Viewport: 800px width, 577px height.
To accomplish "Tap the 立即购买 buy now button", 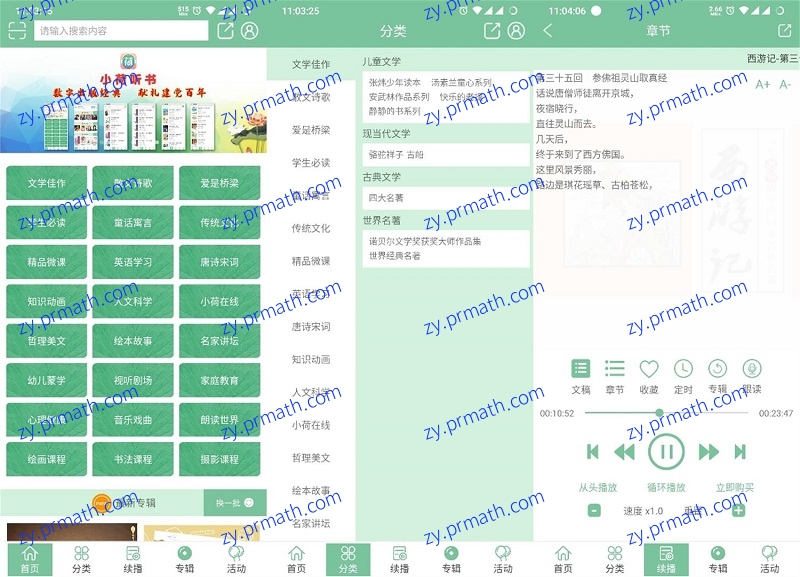I will click(x=736, y=490).
